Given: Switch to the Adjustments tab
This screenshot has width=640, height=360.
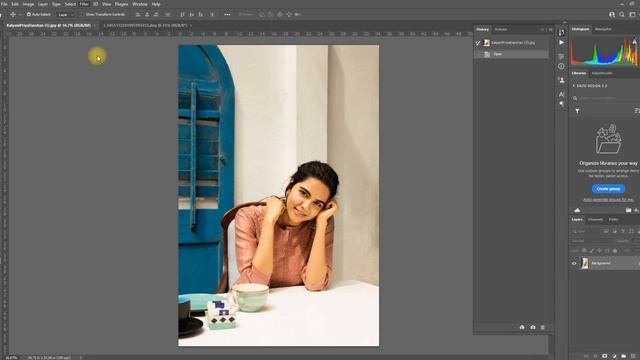Looking at the screenshot, I should [x=602, y=73].
